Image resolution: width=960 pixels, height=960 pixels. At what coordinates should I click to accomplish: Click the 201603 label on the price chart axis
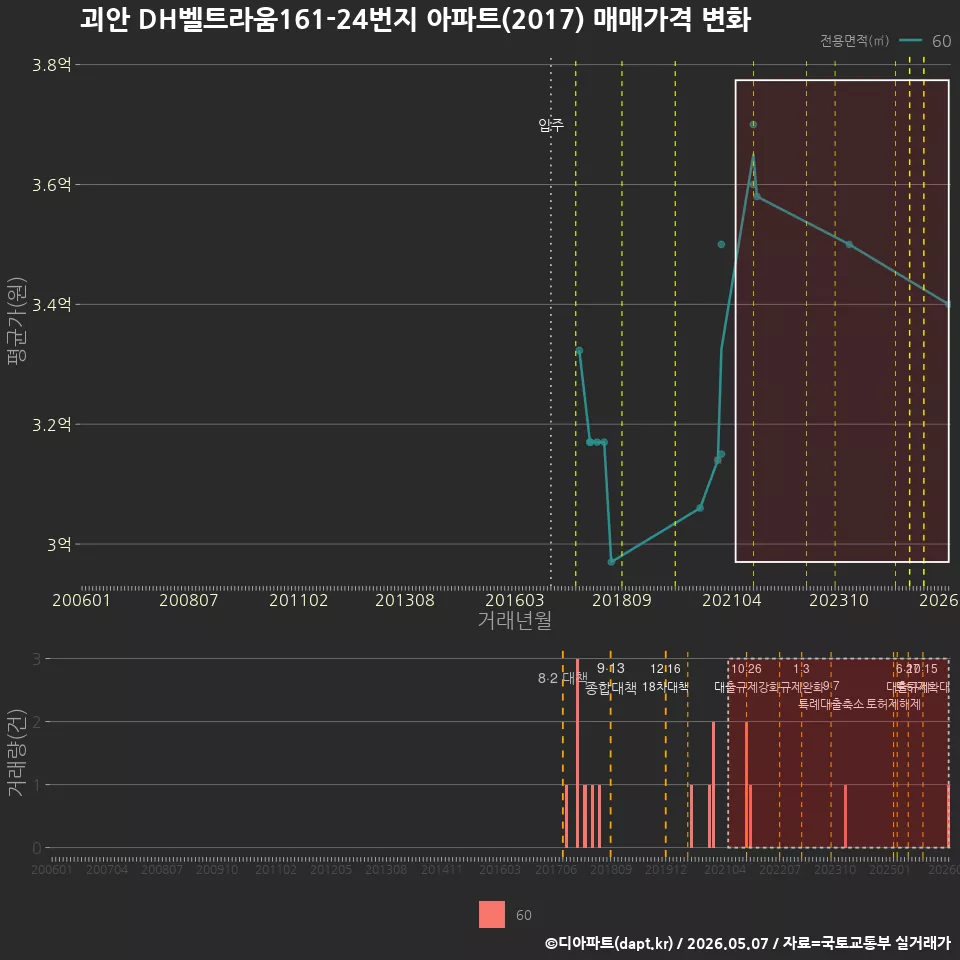click(x=514, y=600)
